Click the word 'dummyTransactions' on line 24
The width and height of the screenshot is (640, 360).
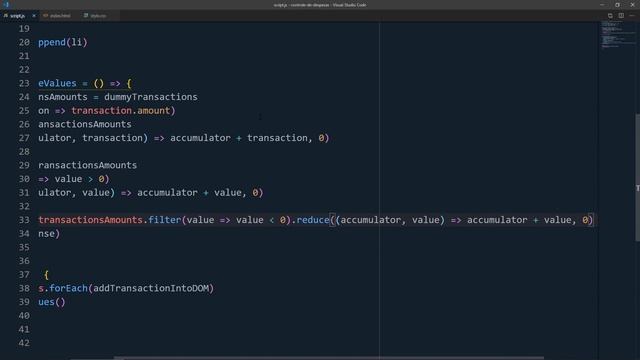coord(151,97)
